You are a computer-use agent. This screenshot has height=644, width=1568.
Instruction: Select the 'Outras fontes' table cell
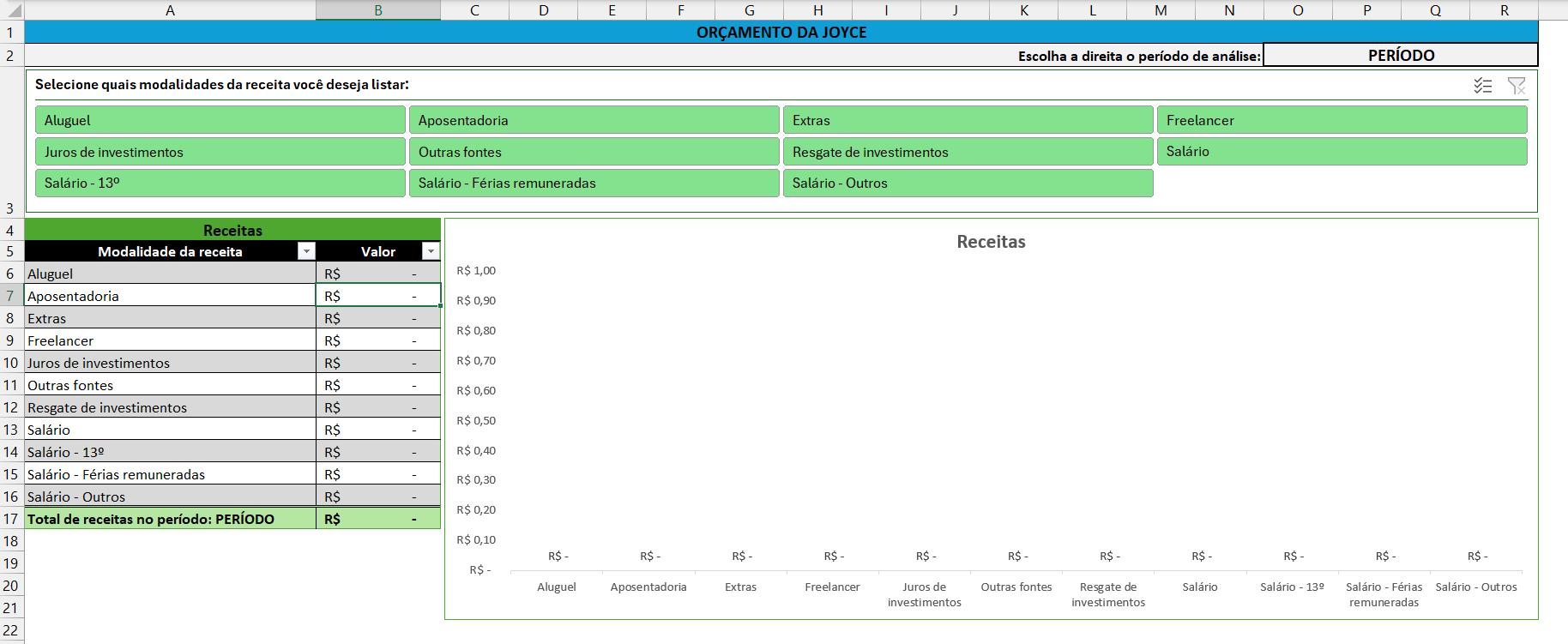coord(170,385)
